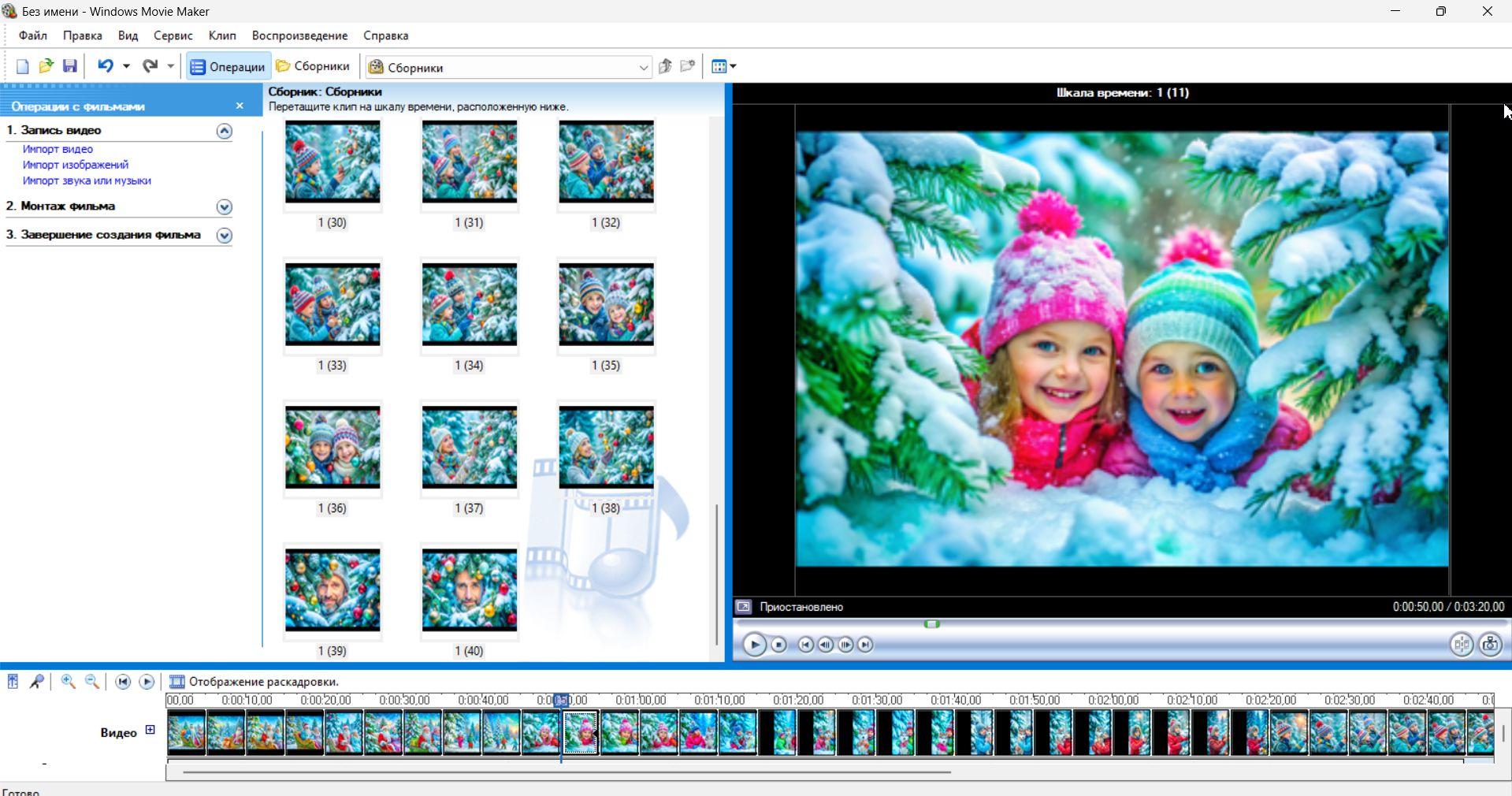The height and width of the screenshot is (796, 1512).
Task: Step to the next frame
Action: [845, 645]
